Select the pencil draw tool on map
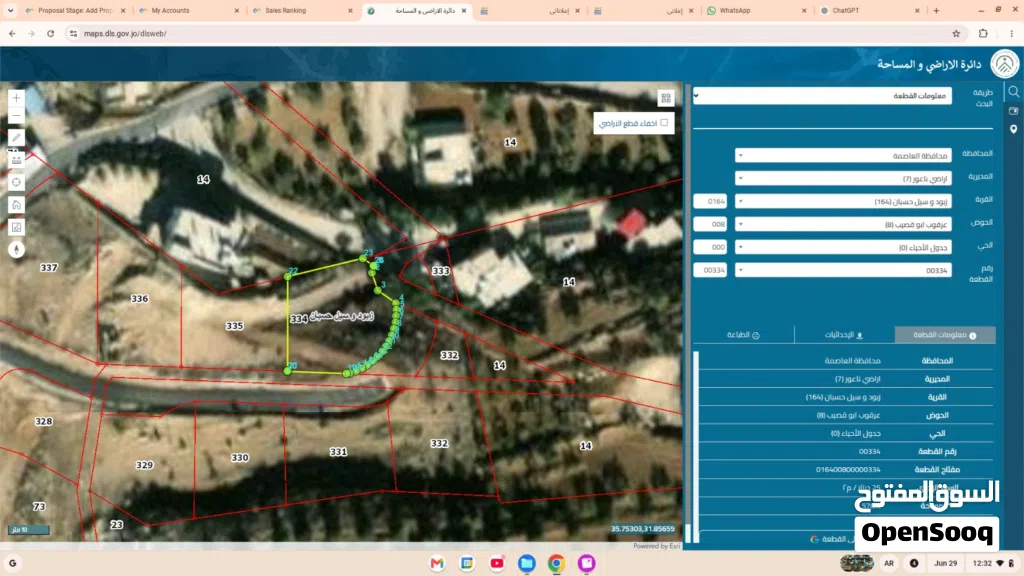This screenshot has height=576, width=1024. pos(16,138)
